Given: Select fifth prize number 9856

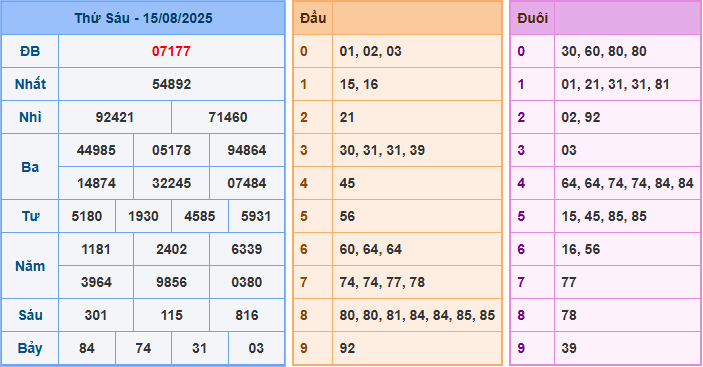Looking at the screenshot, I should point(171,282).
